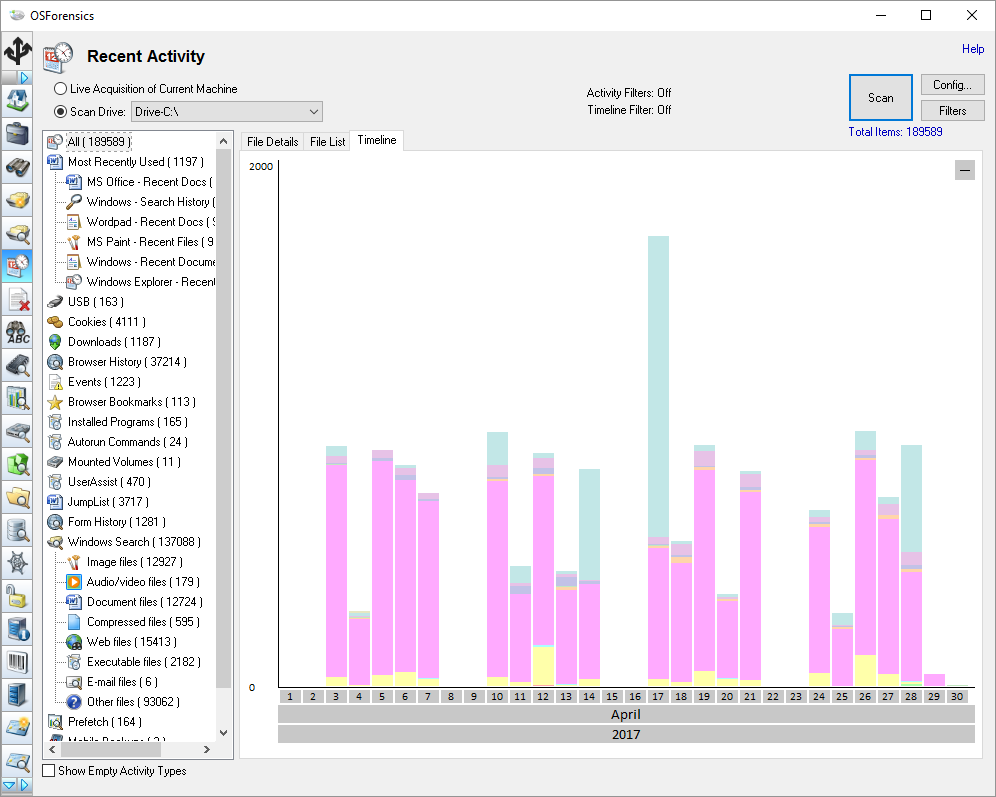Select the UserAssist (470) item
Screen dimensions: 996x797
[109, 482]
